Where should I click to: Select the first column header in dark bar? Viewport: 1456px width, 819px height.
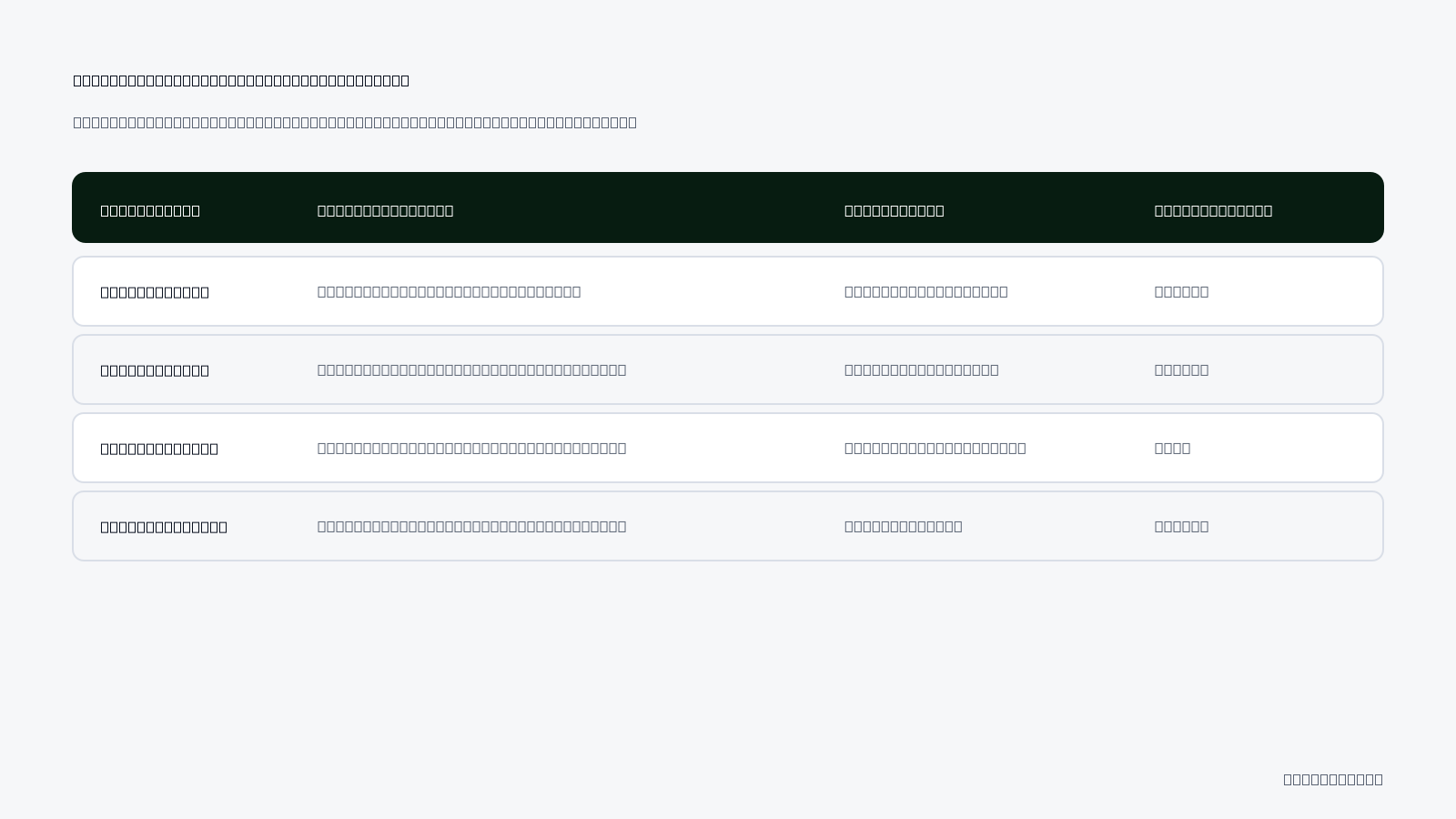point(150,210)
